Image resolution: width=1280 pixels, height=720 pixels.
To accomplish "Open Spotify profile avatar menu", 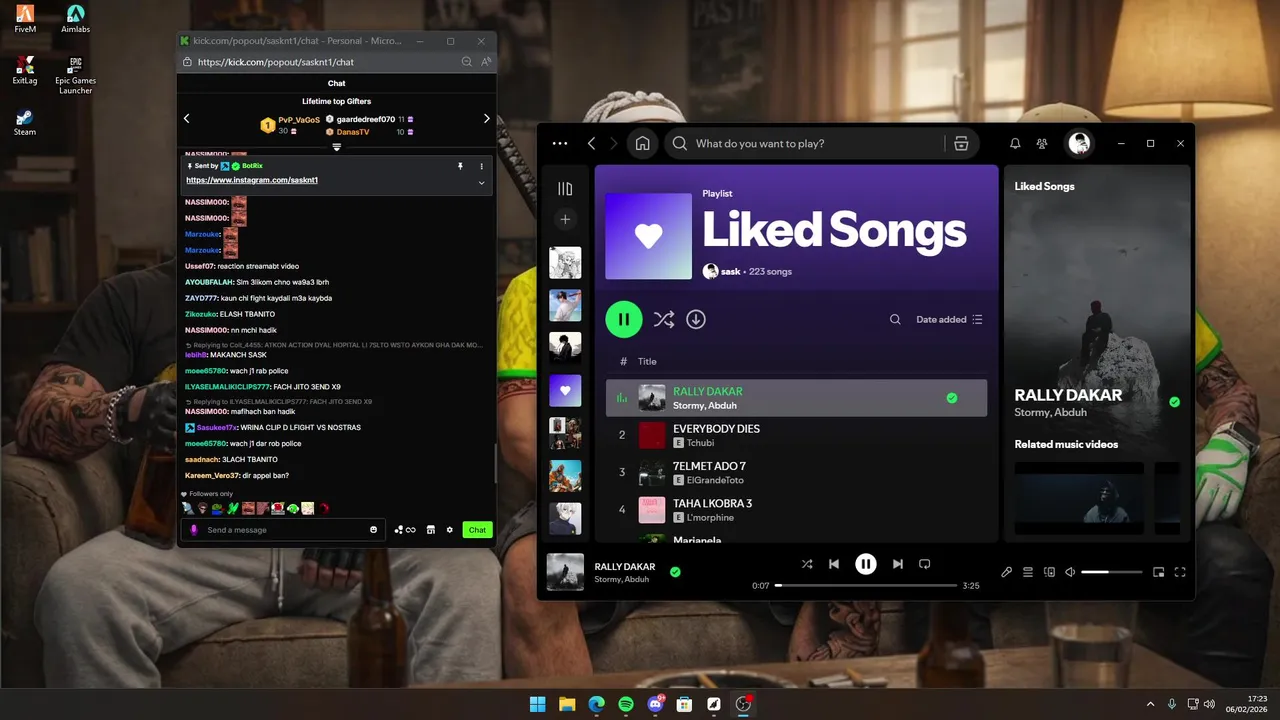I will point(1079,143).
